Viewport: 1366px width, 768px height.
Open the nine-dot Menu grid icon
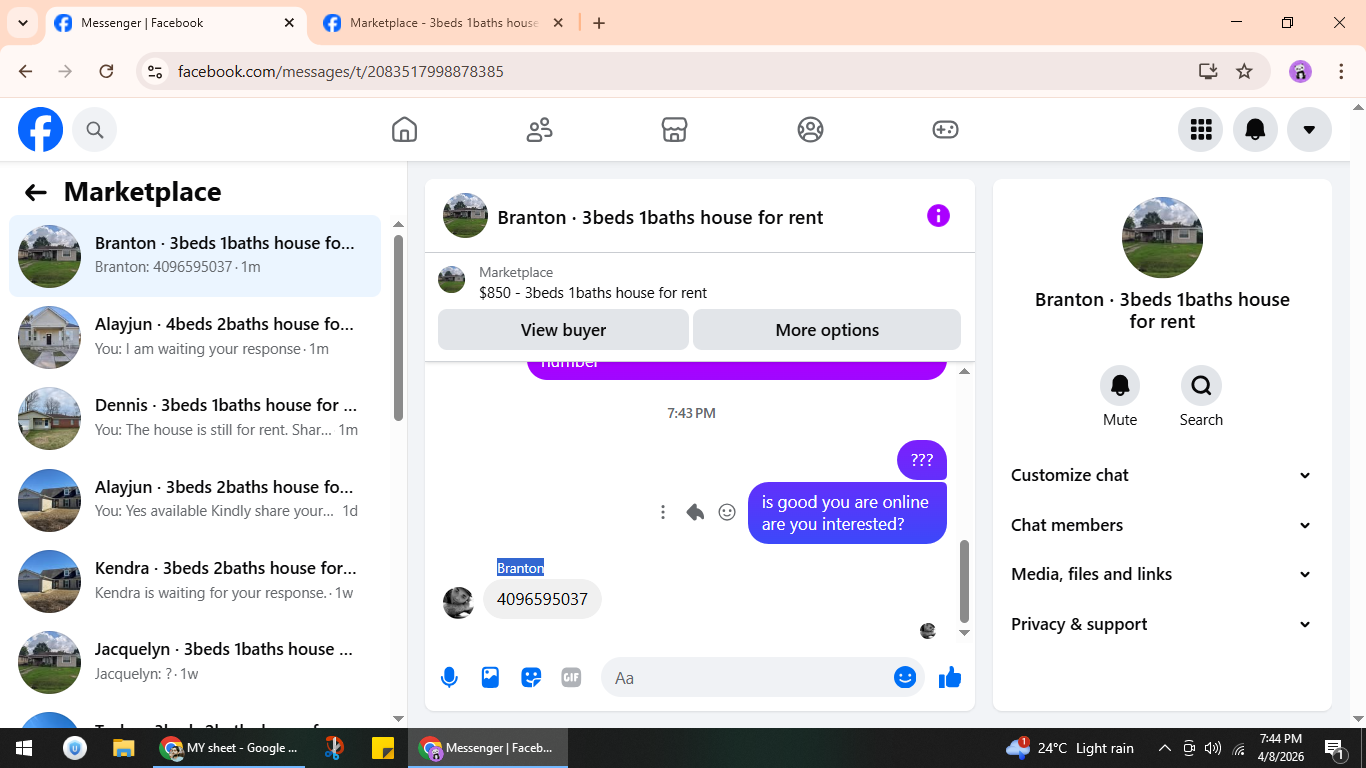(x=1200, y=129)
